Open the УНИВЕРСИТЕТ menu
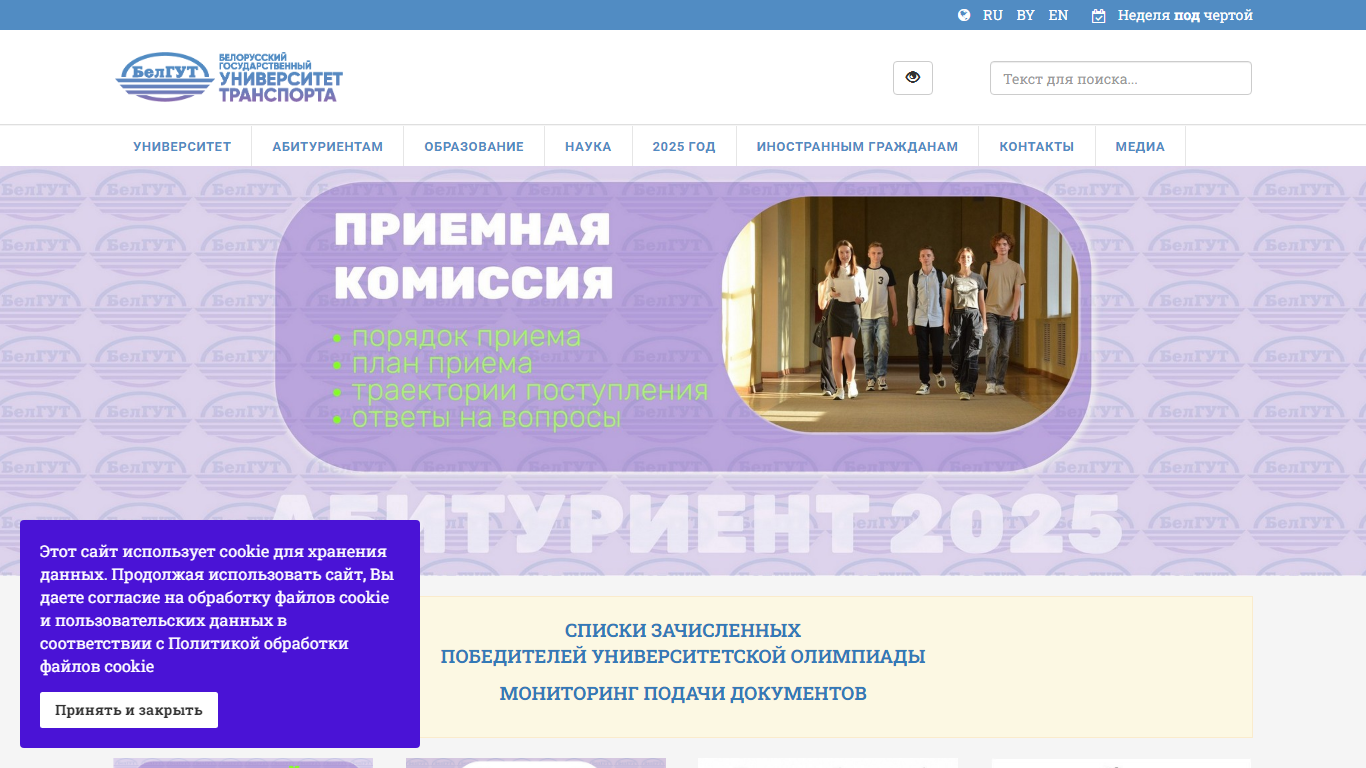Image resolution: width=1366 pixels, height=768 pixels. pyautogui.click(x=182, y=146)
